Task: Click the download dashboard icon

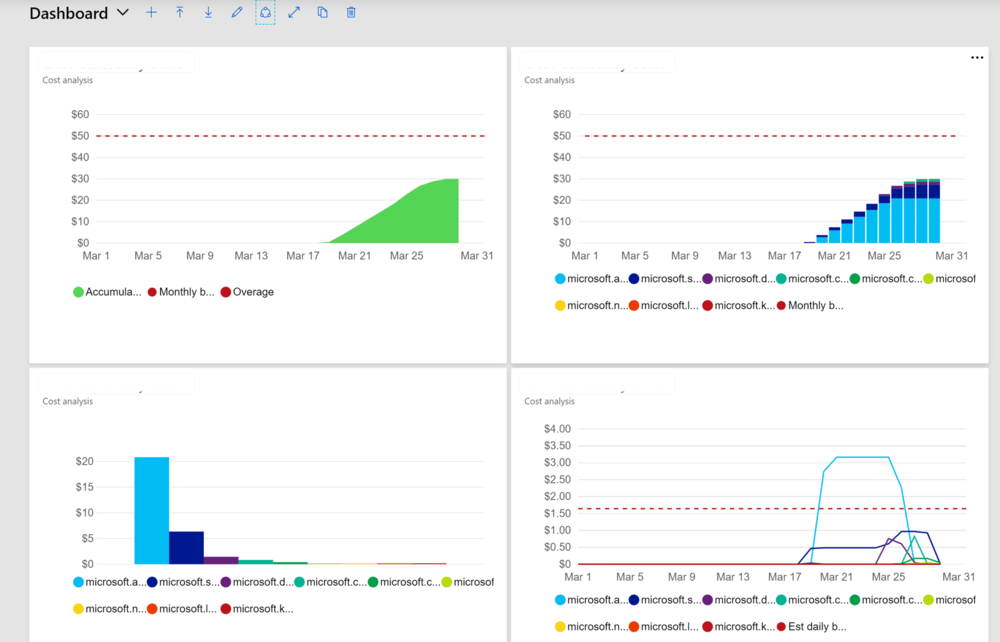Action: [207, 12]
